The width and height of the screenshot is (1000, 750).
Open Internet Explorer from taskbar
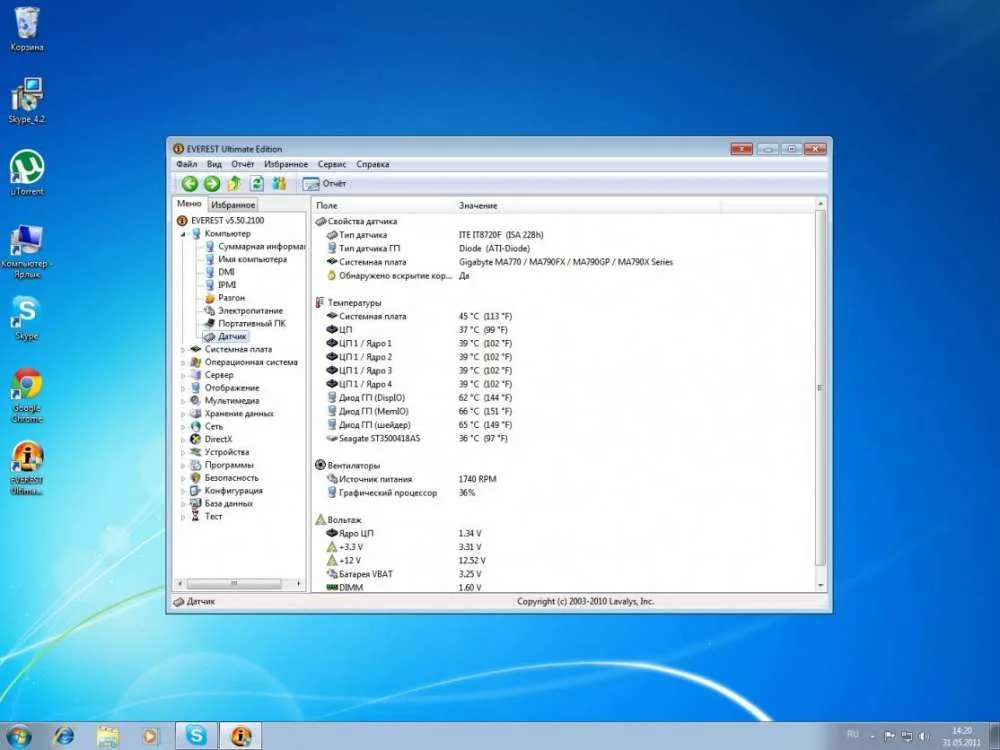(x=63, y=737)
